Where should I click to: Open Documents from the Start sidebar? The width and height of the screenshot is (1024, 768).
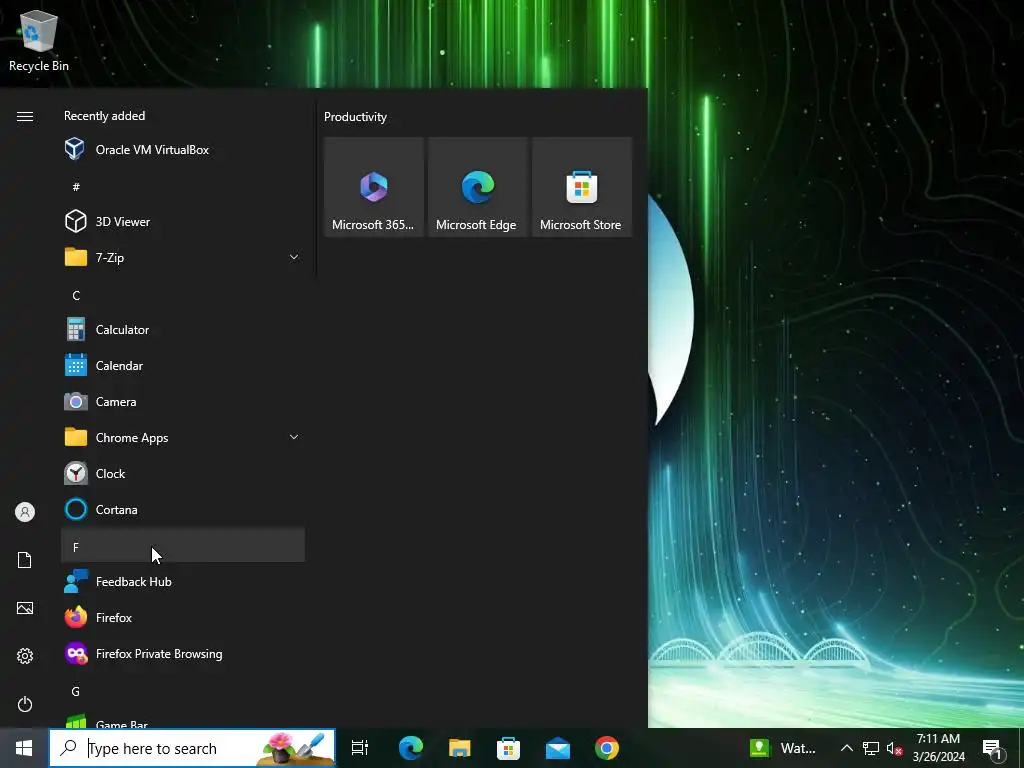pos(25,560)
